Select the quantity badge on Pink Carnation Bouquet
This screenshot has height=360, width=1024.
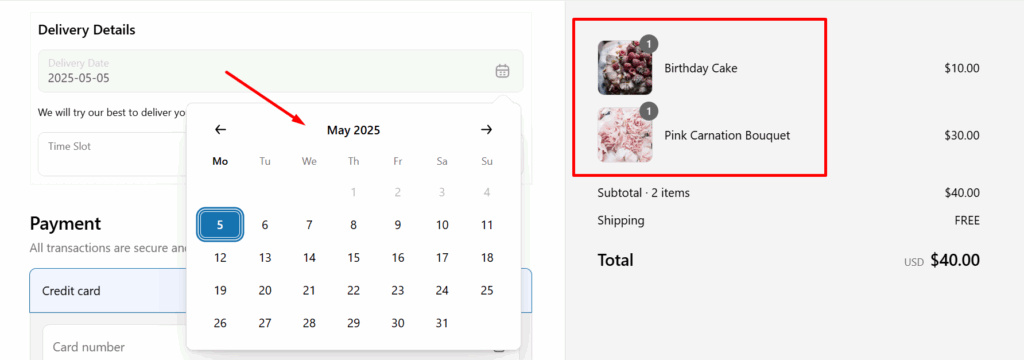[649, 112]
